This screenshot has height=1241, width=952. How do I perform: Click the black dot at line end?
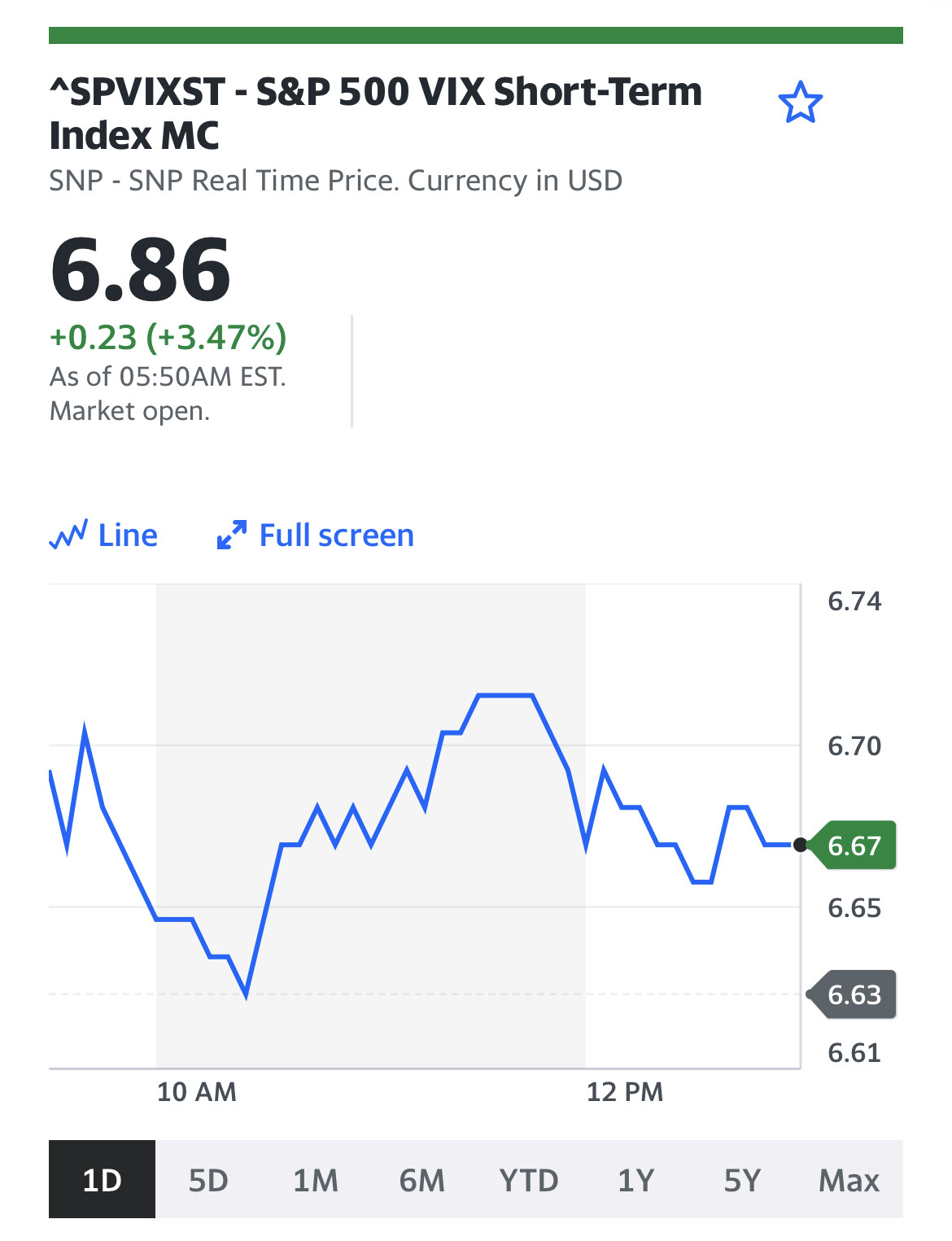pos(801,845)
